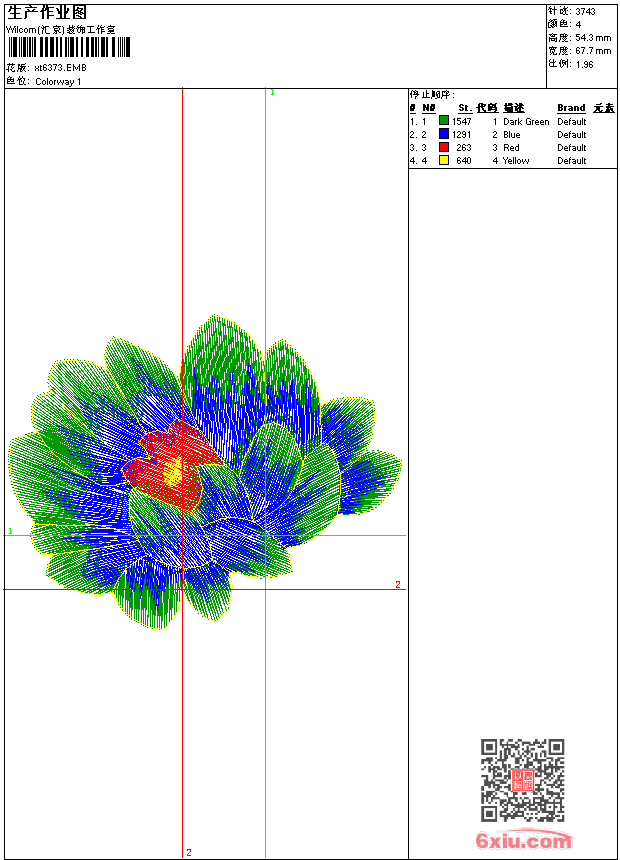Click the width value 67.7 mm
This screenshot has width=620, height=860.
point(593,51)
